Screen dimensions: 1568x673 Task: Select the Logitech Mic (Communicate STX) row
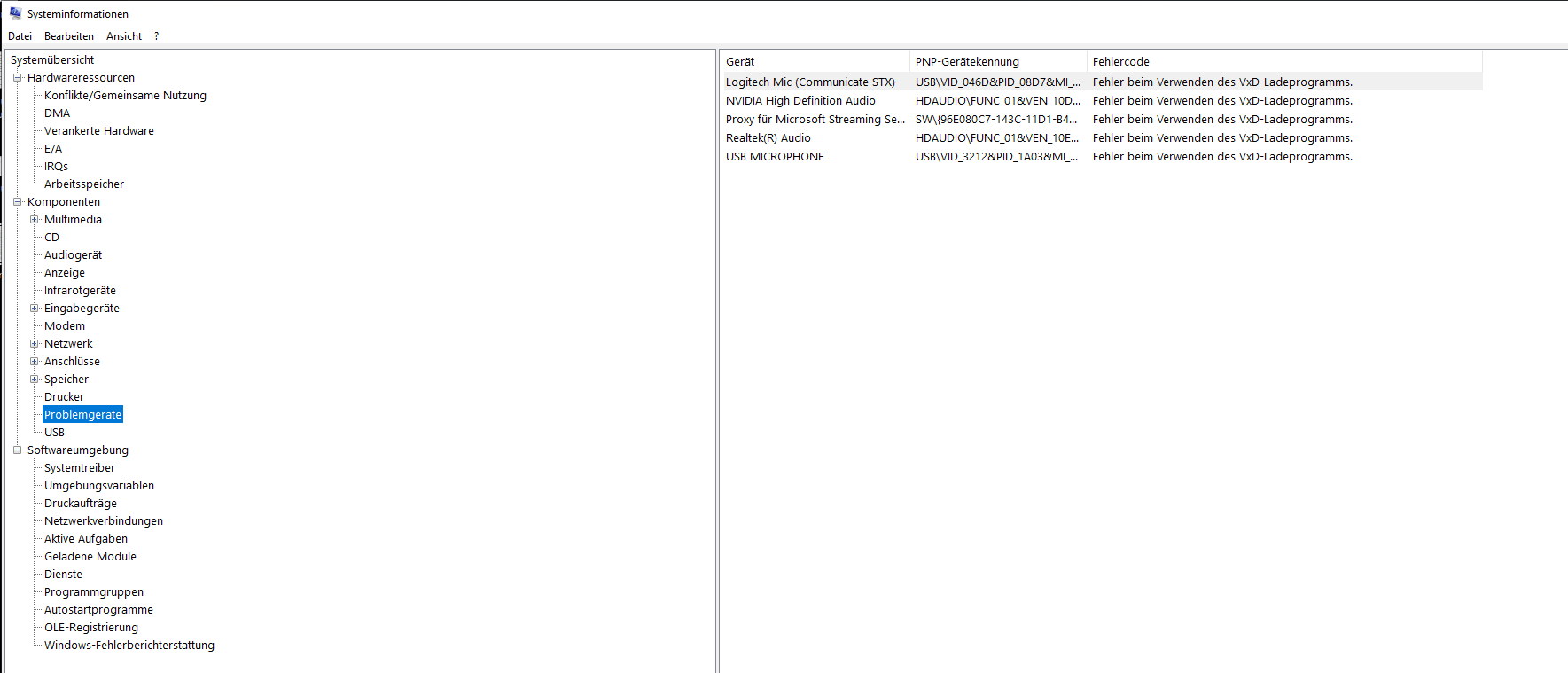point(1102,82)
